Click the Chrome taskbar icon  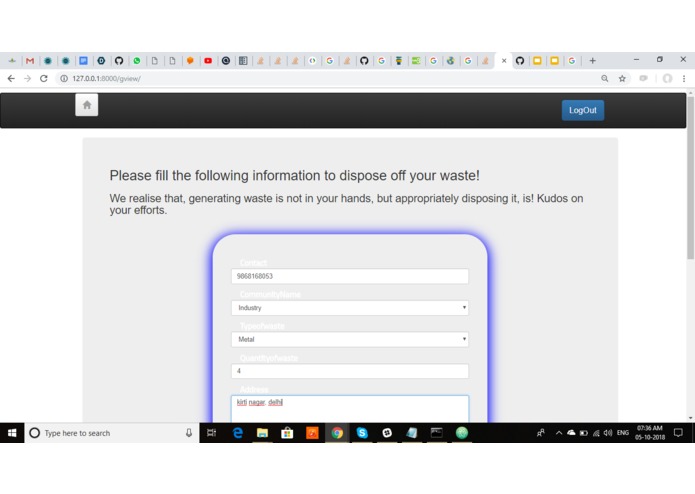[x=337, y=433]
